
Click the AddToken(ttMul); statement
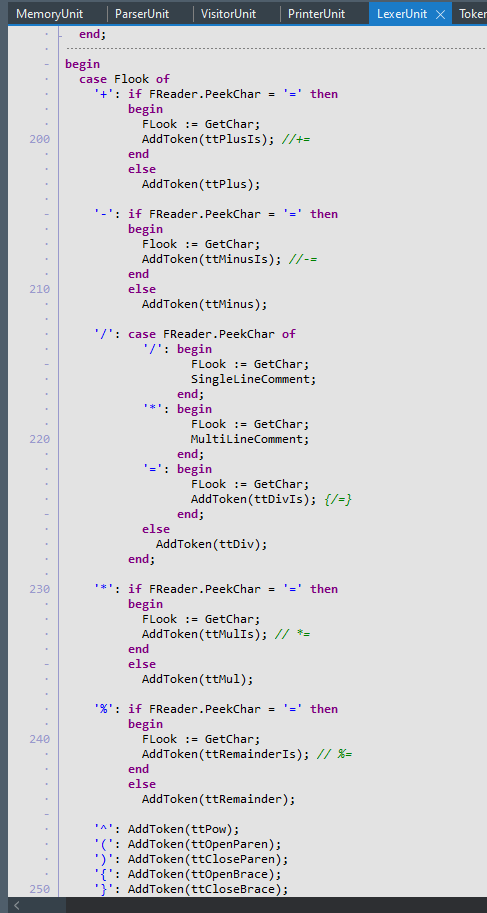point(197,679)
